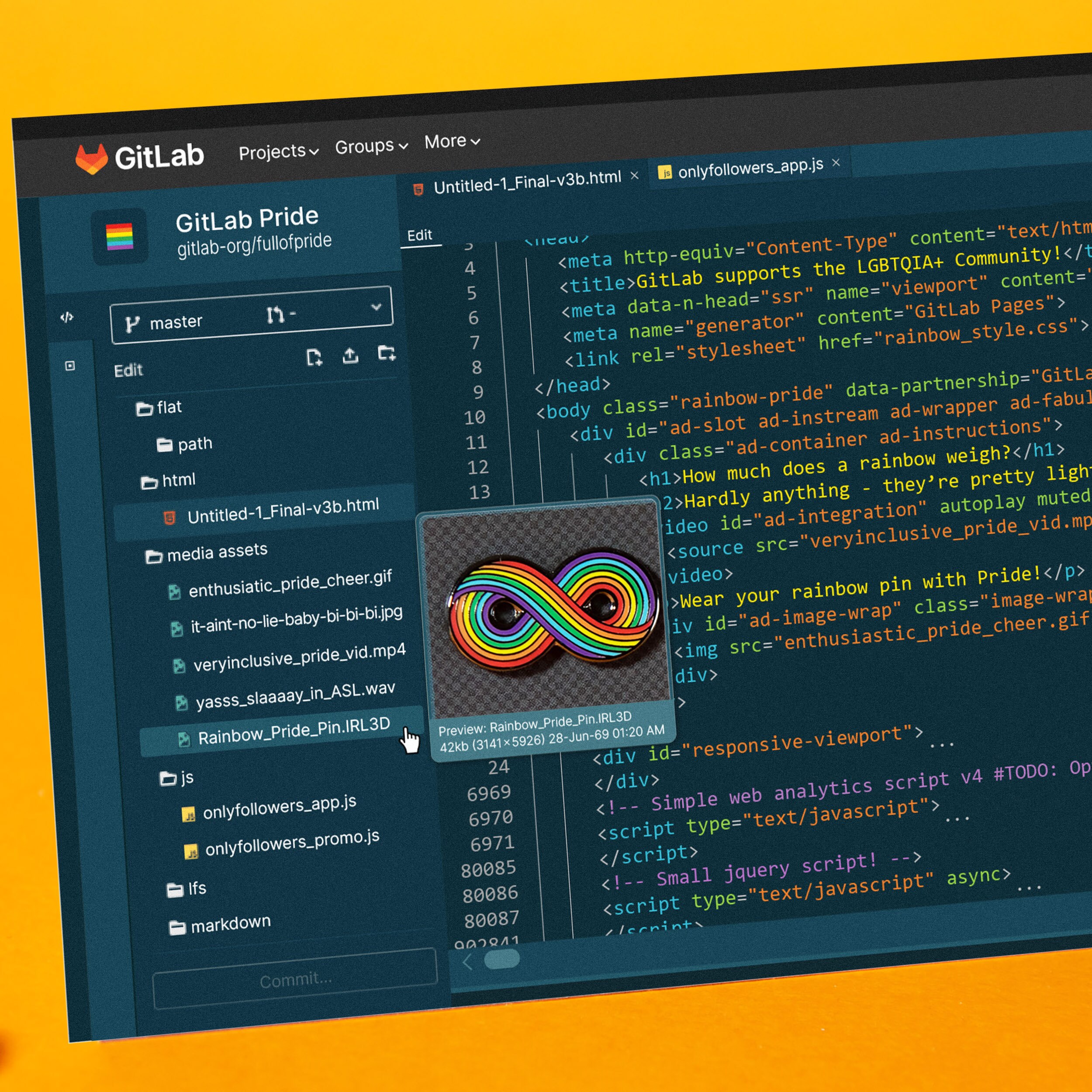This screenshot has width=1092, height=1092.
Task: Click the html folder icon
Action: (x=149, y=483)
